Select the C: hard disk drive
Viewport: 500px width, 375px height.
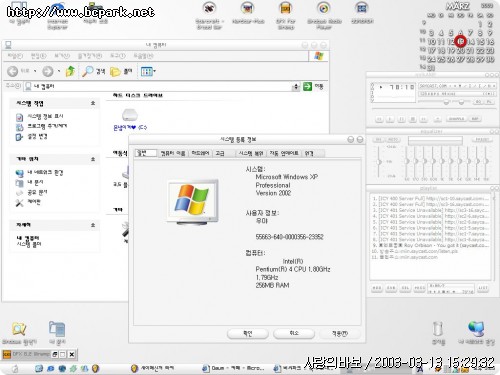pos(130,119)
